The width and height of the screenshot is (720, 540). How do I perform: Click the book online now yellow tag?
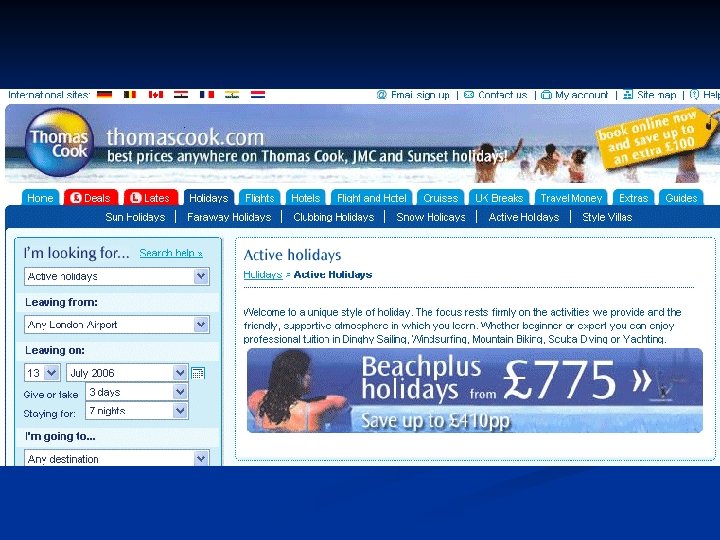pos(654,138)
